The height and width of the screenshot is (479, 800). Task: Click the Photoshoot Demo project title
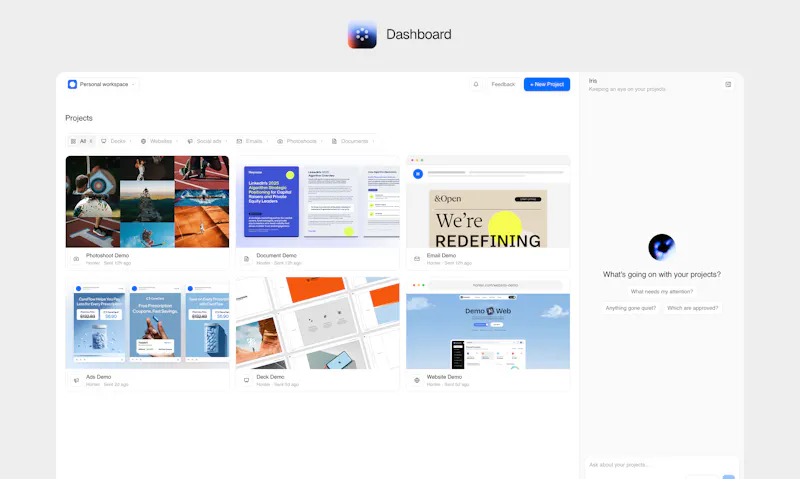[x=107, y=255]
